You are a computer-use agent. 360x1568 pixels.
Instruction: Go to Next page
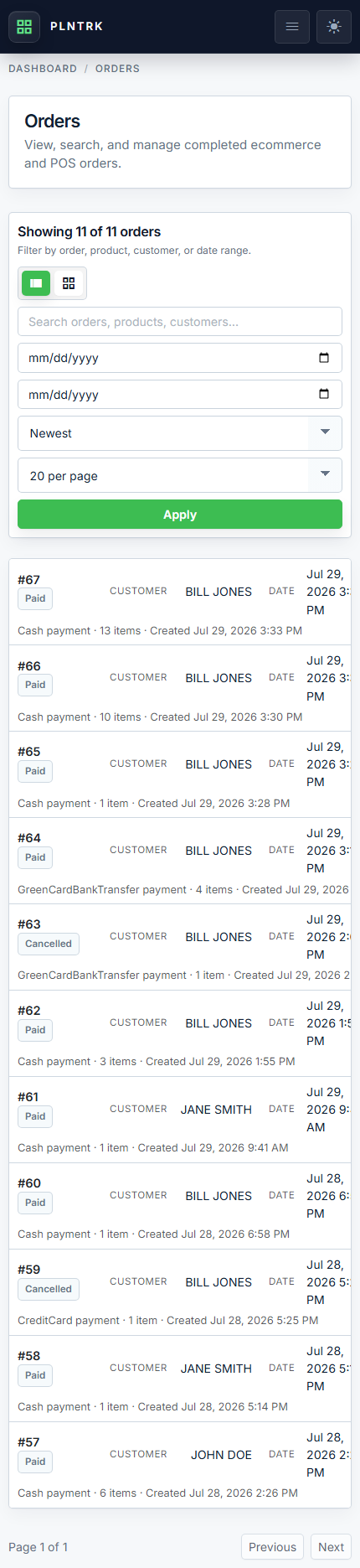[331, 1547]
